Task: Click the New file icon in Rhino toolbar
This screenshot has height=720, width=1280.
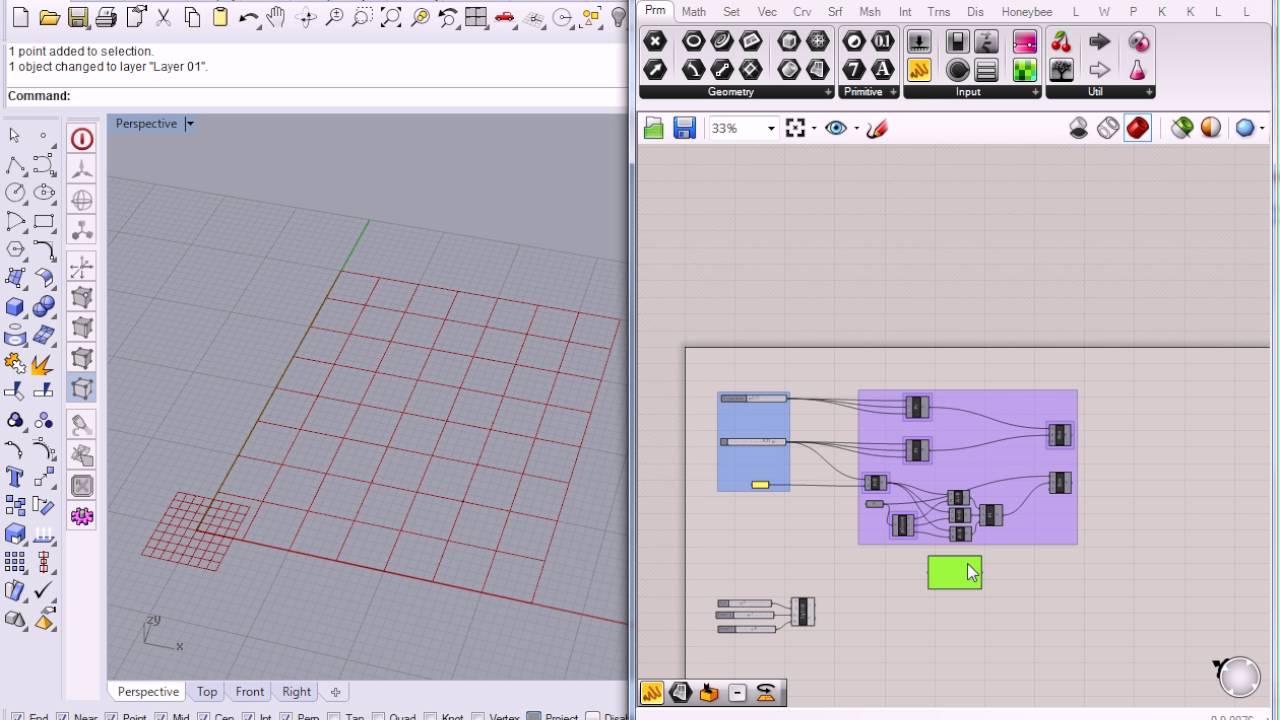Action: 20,17
